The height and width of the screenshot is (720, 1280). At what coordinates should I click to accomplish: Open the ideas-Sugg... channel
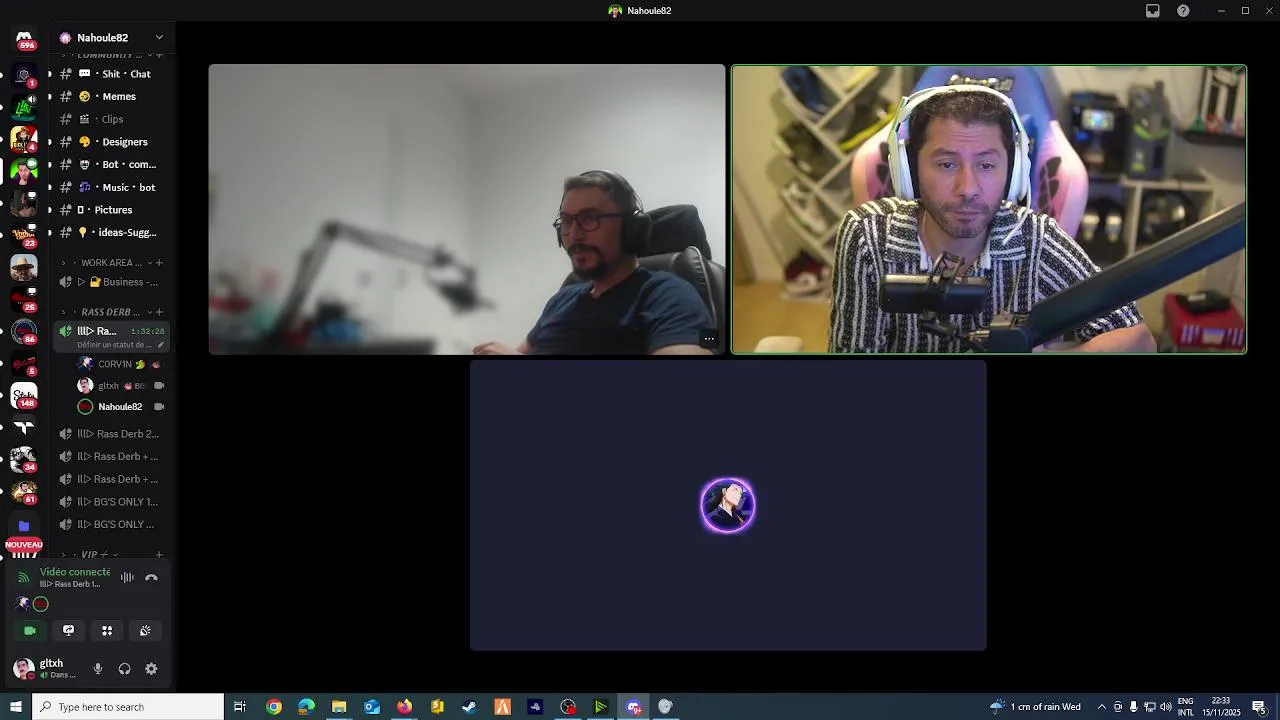[112, 232]
